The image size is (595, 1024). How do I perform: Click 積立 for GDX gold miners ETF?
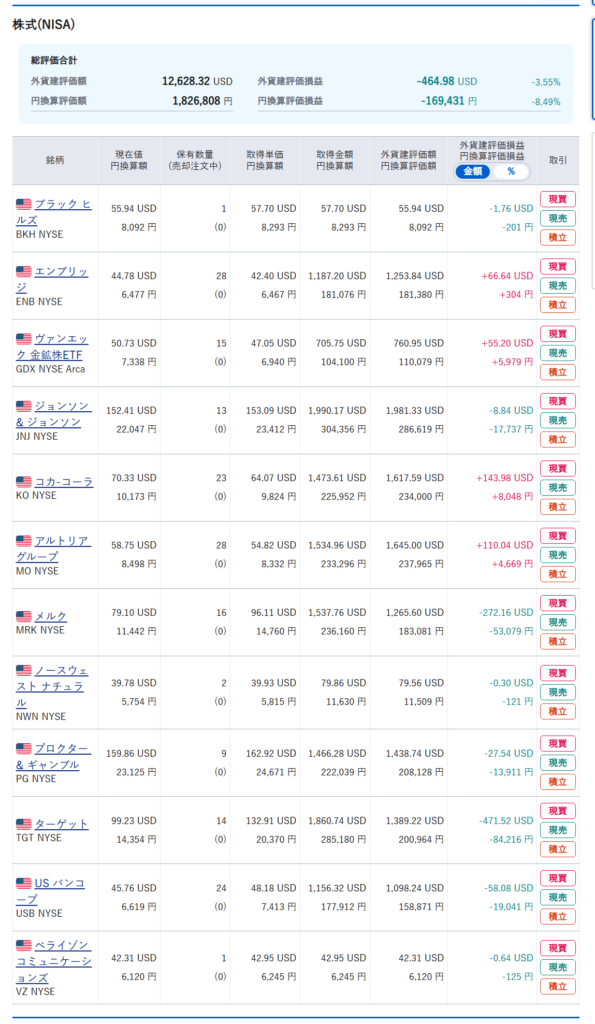pos(557,372)
